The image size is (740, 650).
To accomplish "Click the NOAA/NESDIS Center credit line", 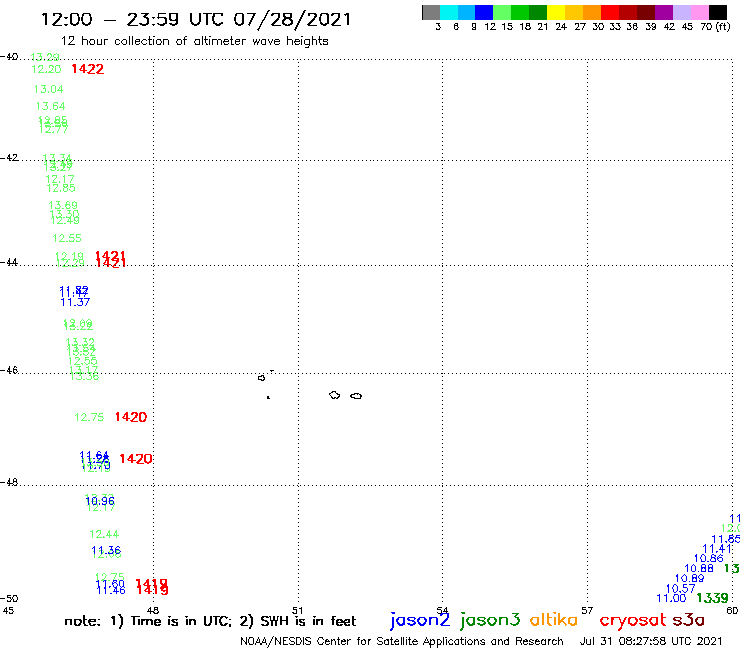I will 402,642.
